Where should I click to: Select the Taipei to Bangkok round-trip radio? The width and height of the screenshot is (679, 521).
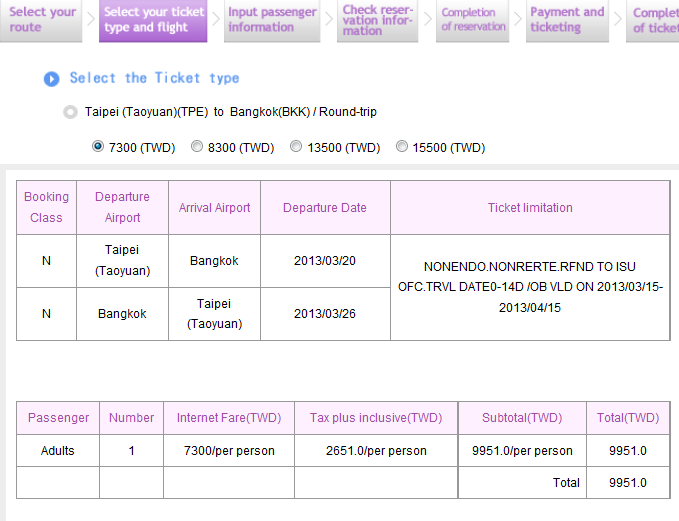pyautogui.click(x=71, y=112)
